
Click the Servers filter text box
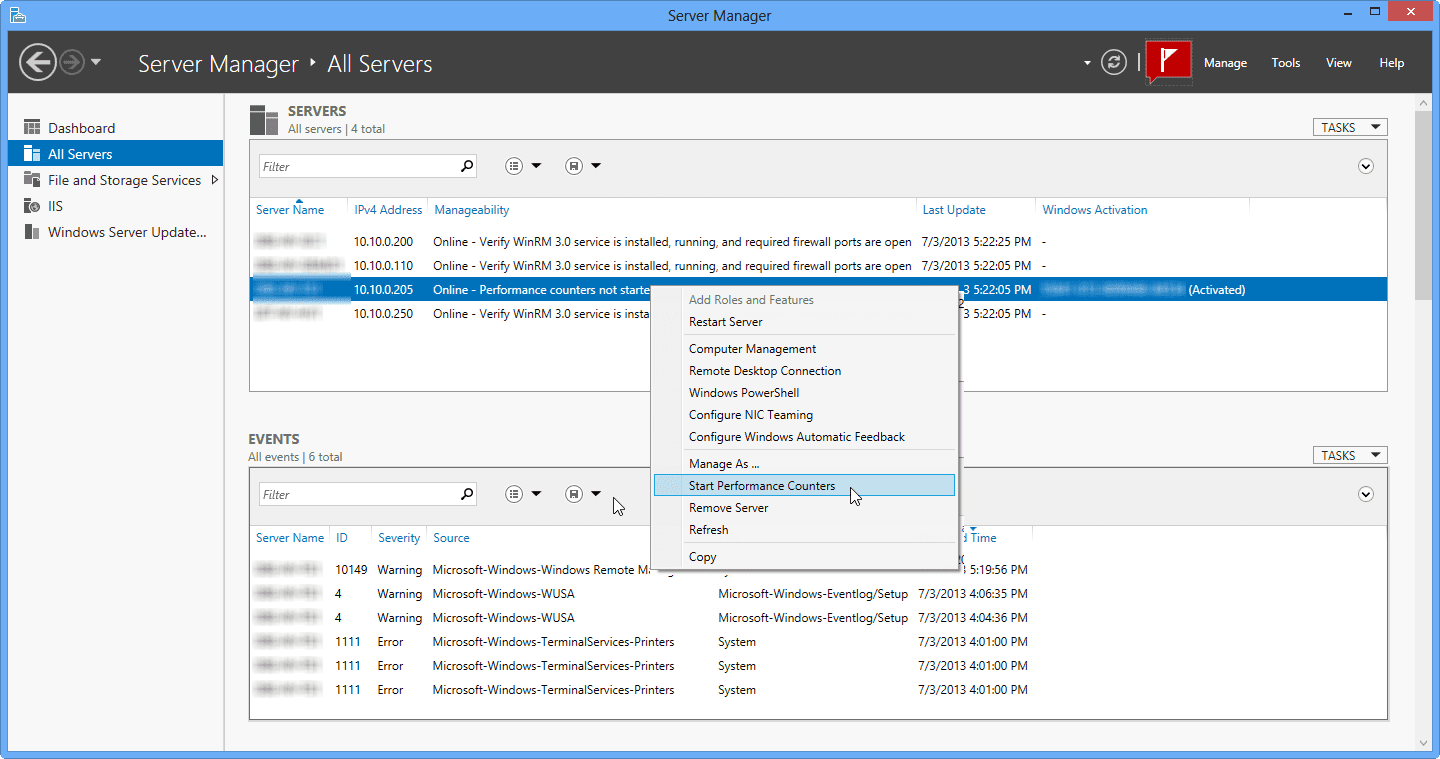pos(358,166)
